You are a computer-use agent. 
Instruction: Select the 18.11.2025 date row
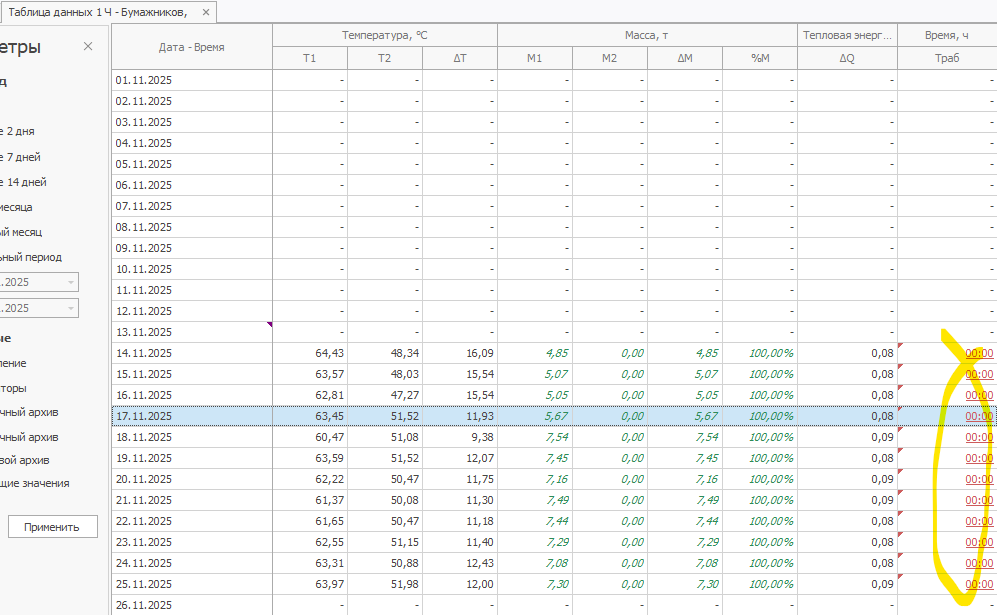(144, 437)
